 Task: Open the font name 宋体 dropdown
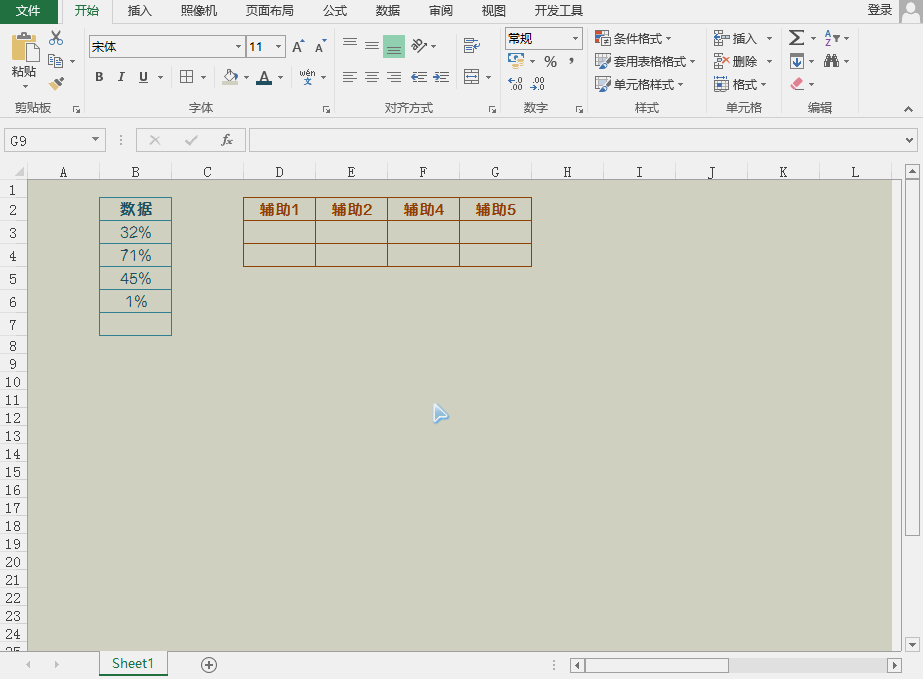click(x=238, y=47)
